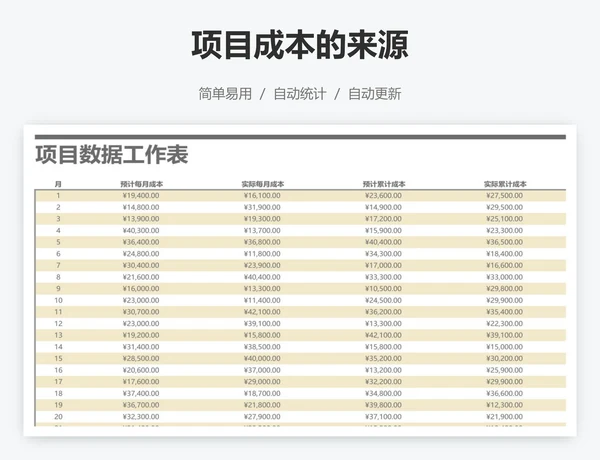Click ¥11,400.00 in month 10 实际每月成本
This screenshot has height=460, width=600.
(262, 300)
